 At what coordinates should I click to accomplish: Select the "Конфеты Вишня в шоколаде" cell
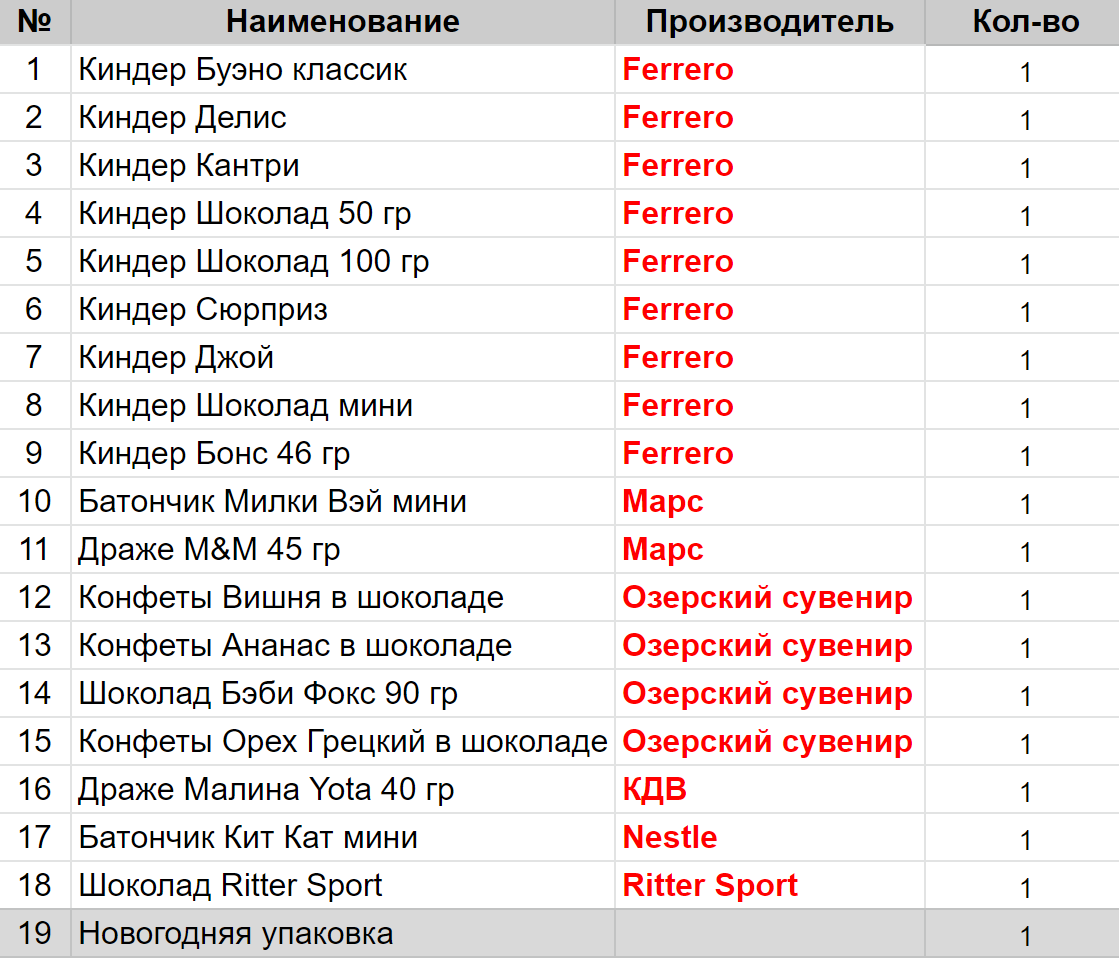[291, 598]
